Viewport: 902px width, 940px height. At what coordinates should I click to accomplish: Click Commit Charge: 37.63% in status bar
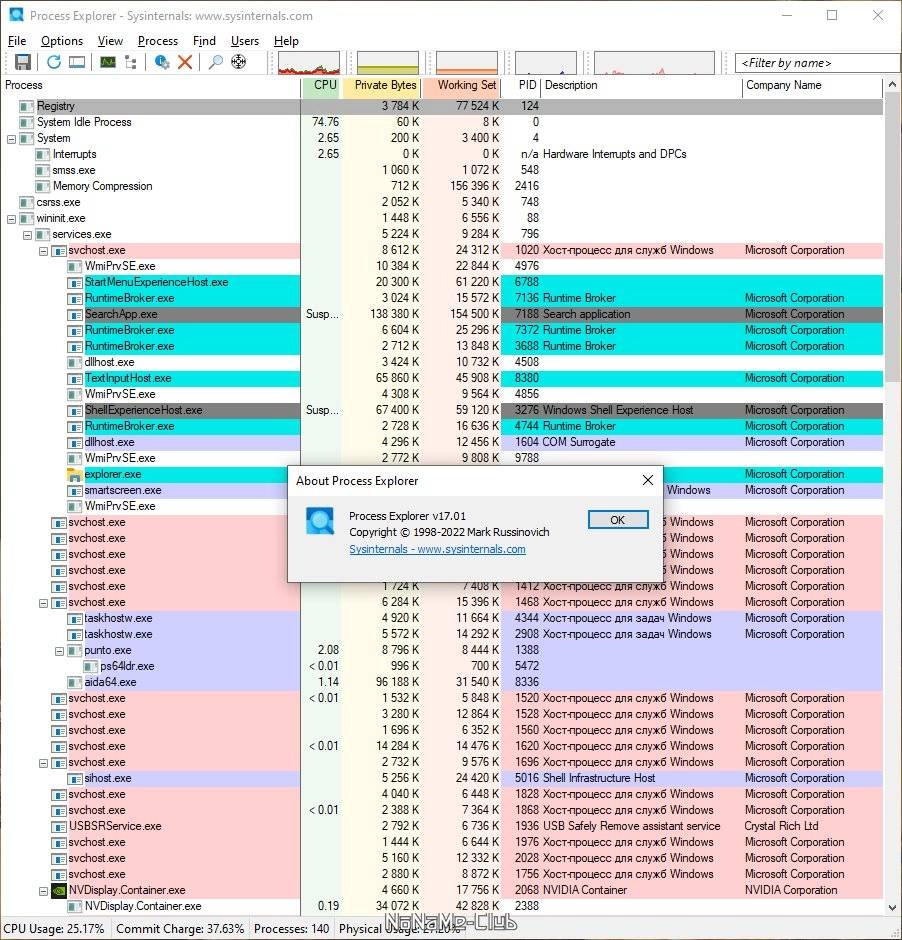tap(180, 929)
